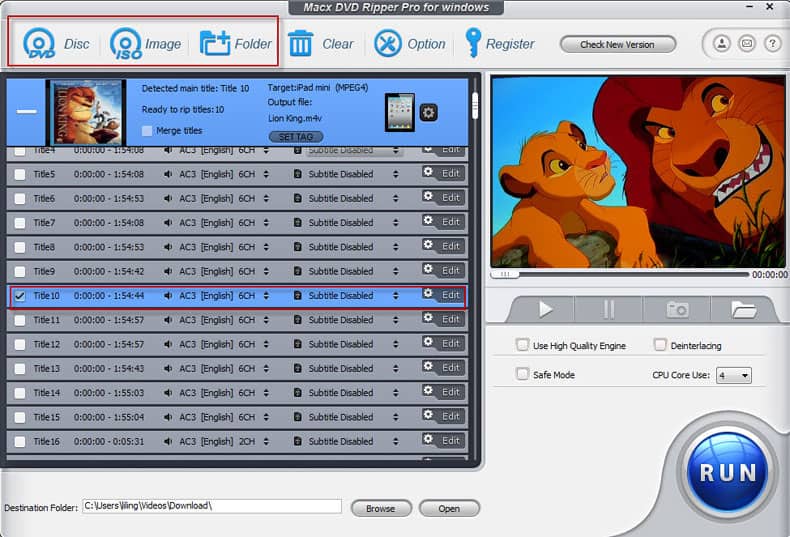Open subtitle selector for Title8

396,247
